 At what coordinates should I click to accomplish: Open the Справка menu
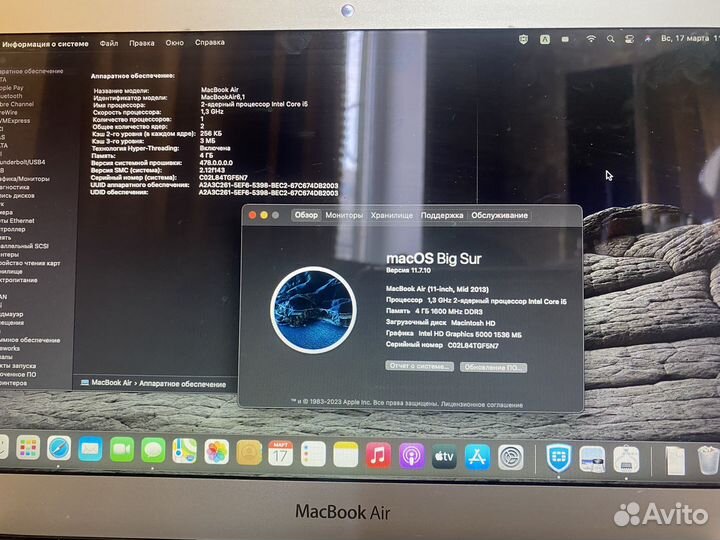click(x=209, y=42)
